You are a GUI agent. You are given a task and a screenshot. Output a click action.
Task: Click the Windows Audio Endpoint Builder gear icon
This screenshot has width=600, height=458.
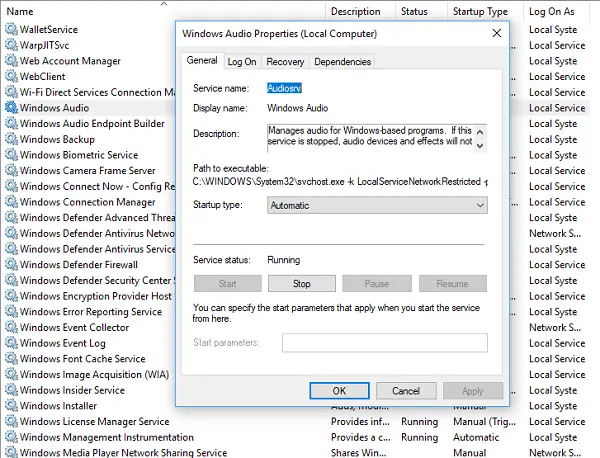[x=11, y=123]
